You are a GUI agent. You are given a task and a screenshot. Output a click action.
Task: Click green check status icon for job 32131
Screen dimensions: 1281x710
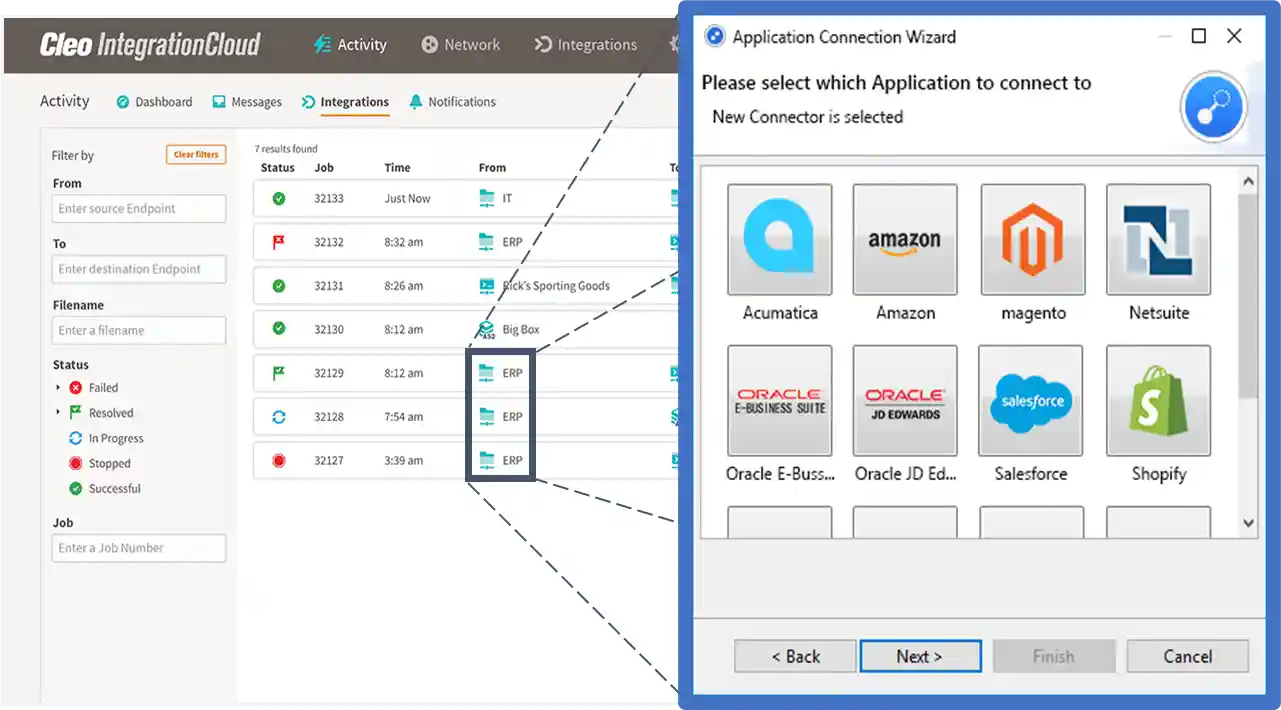coord(279,286)
